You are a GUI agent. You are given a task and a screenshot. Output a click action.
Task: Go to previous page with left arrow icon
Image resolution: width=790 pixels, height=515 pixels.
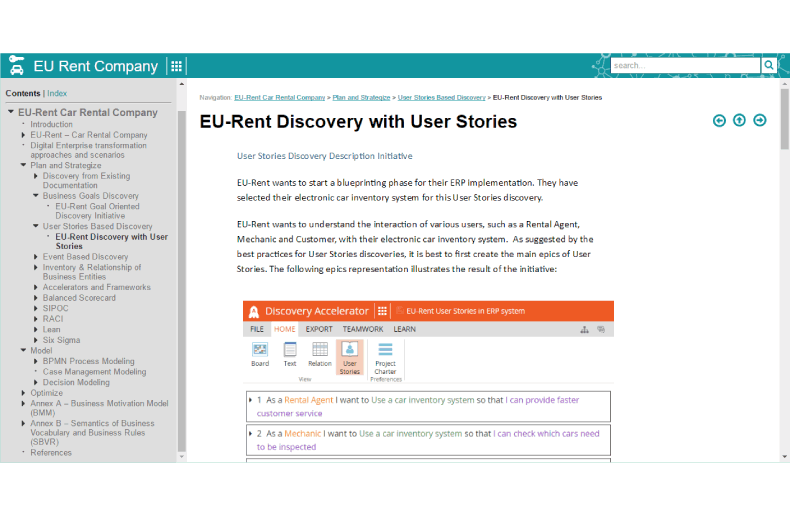719,120
